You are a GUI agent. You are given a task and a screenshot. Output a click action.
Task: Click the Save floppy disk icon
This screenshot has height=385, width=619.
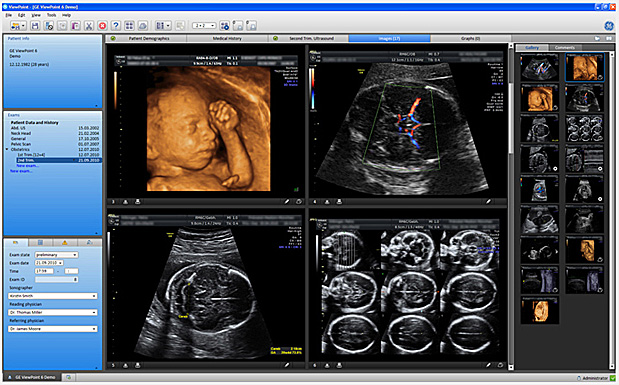click(x=35, y=26)
